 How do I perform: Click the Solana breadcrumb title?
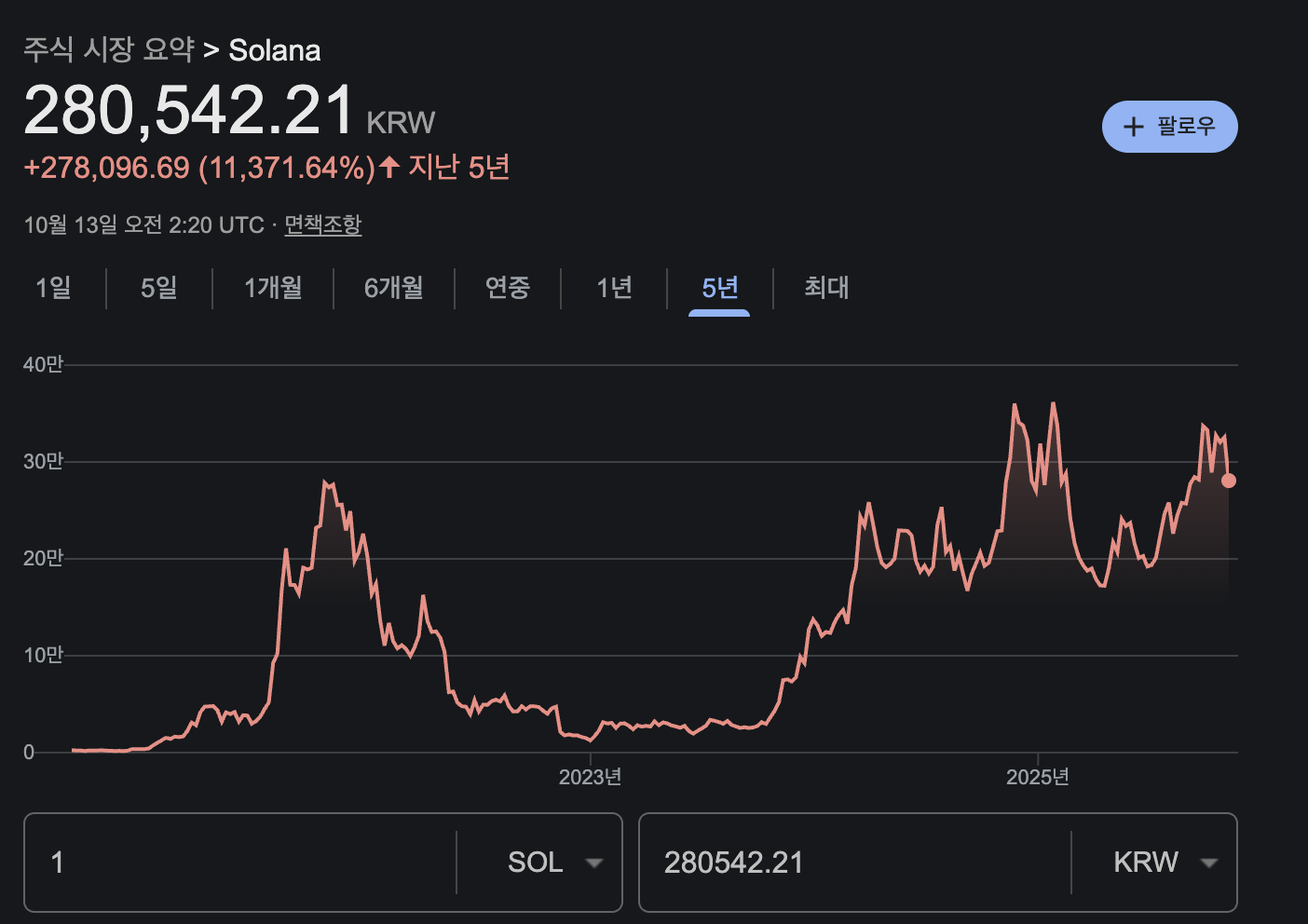pos(275,50)
